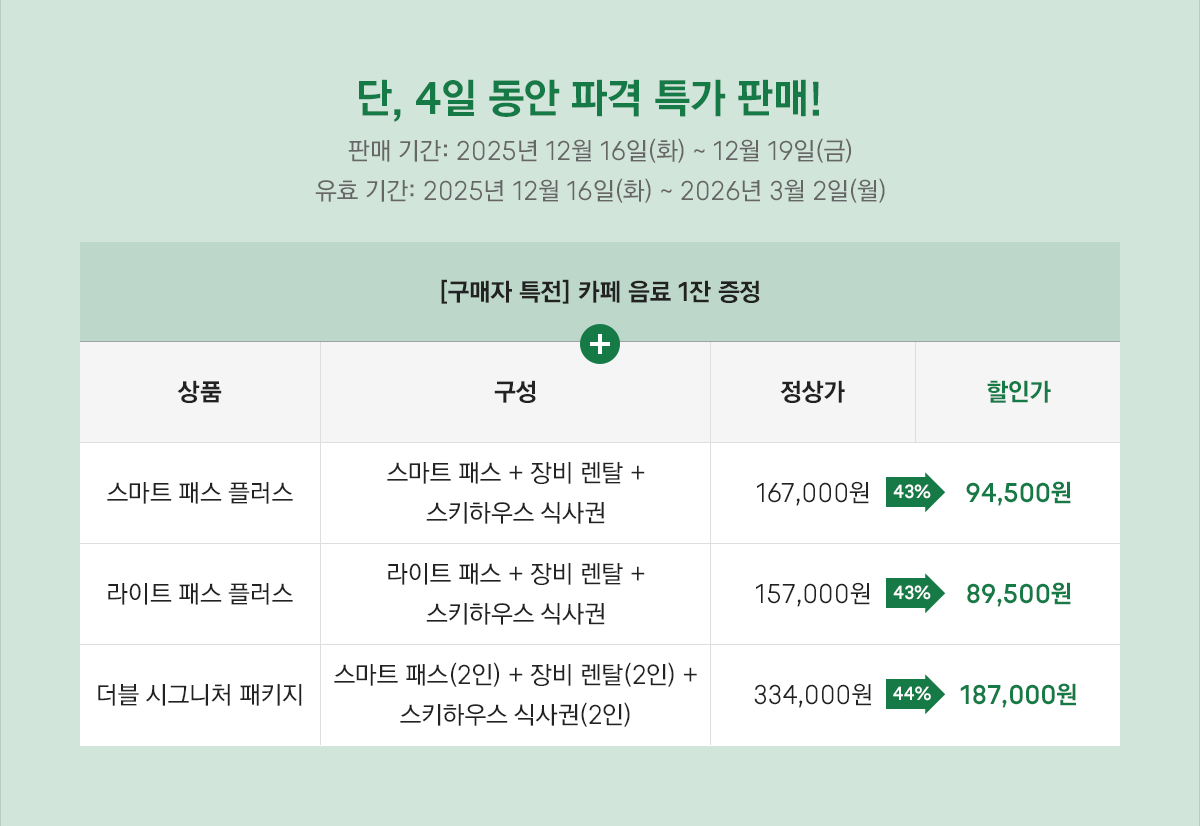The height and width of the screenshot is (826, 1200).
Task: Select the 상품 column header
Action: pos(200,392)
